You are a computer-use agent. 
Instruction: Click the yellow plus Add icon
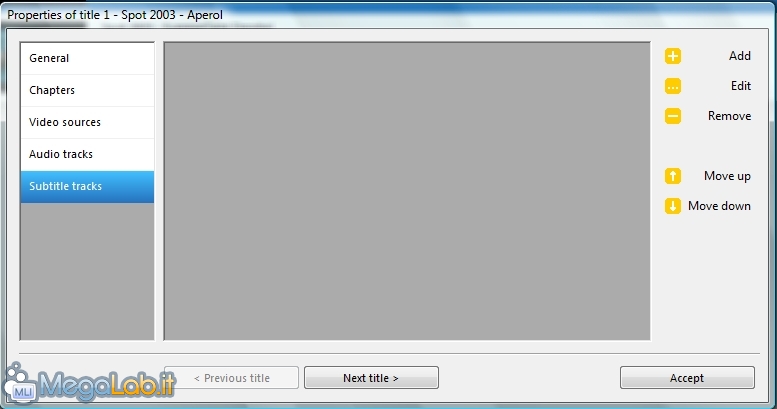coord(672,56)
